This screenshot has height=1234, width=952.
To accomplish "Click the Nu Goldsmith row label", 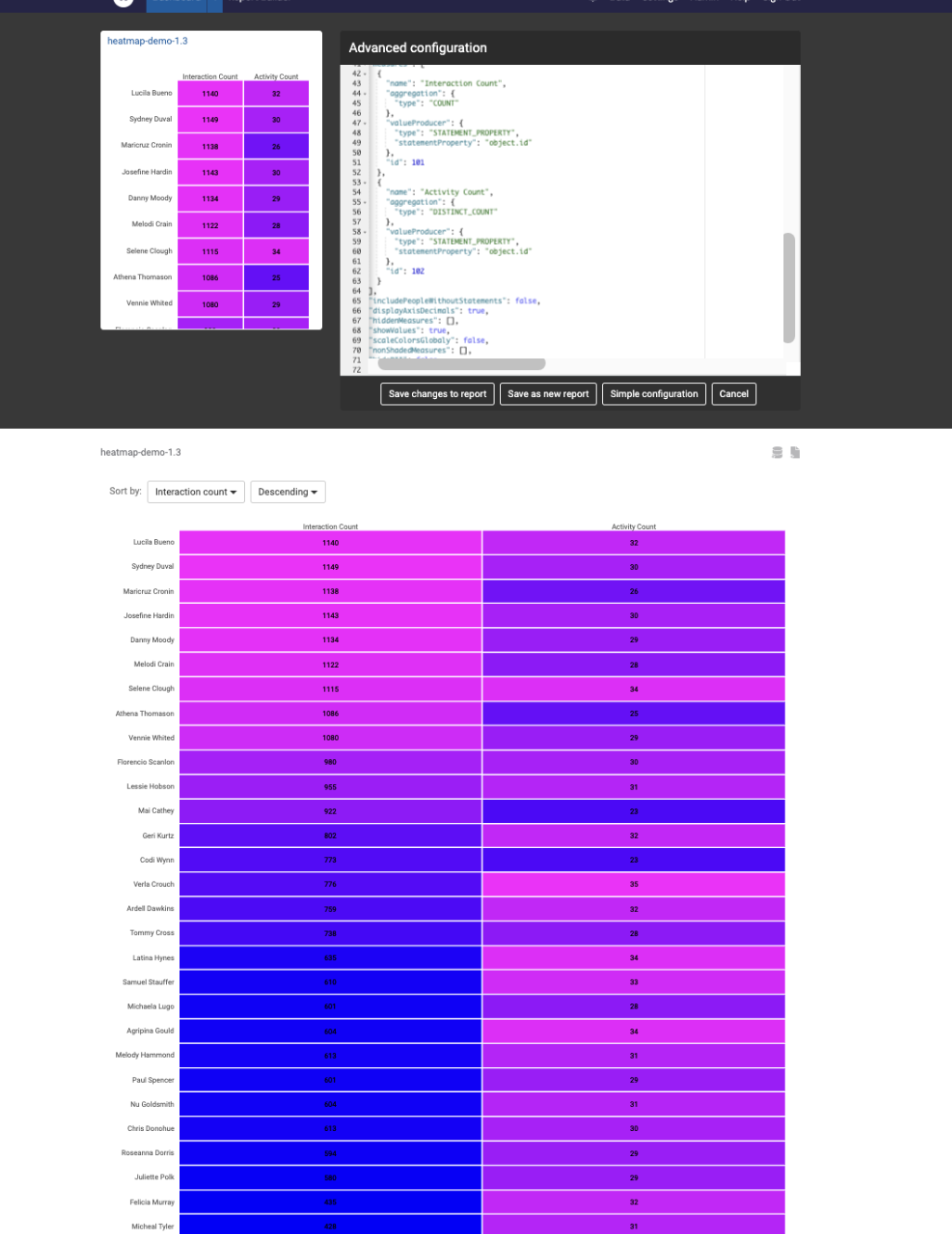I will (152, 1104).
